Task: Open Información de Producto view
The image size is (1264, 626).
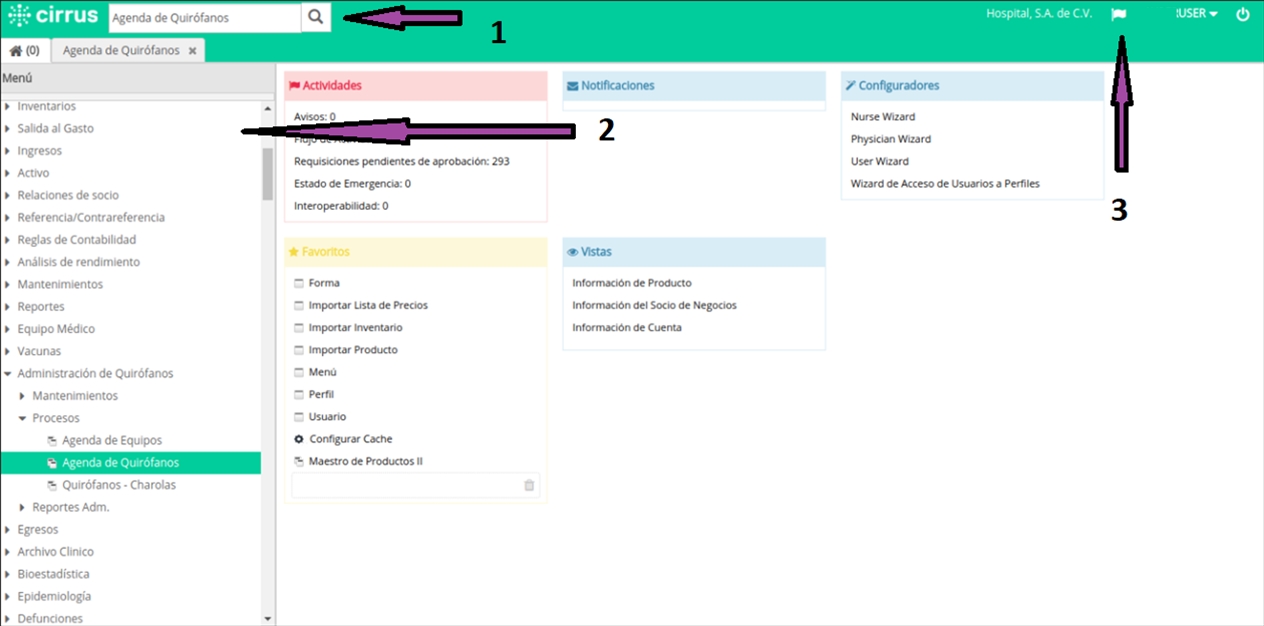Action: [x=632, y=283]
